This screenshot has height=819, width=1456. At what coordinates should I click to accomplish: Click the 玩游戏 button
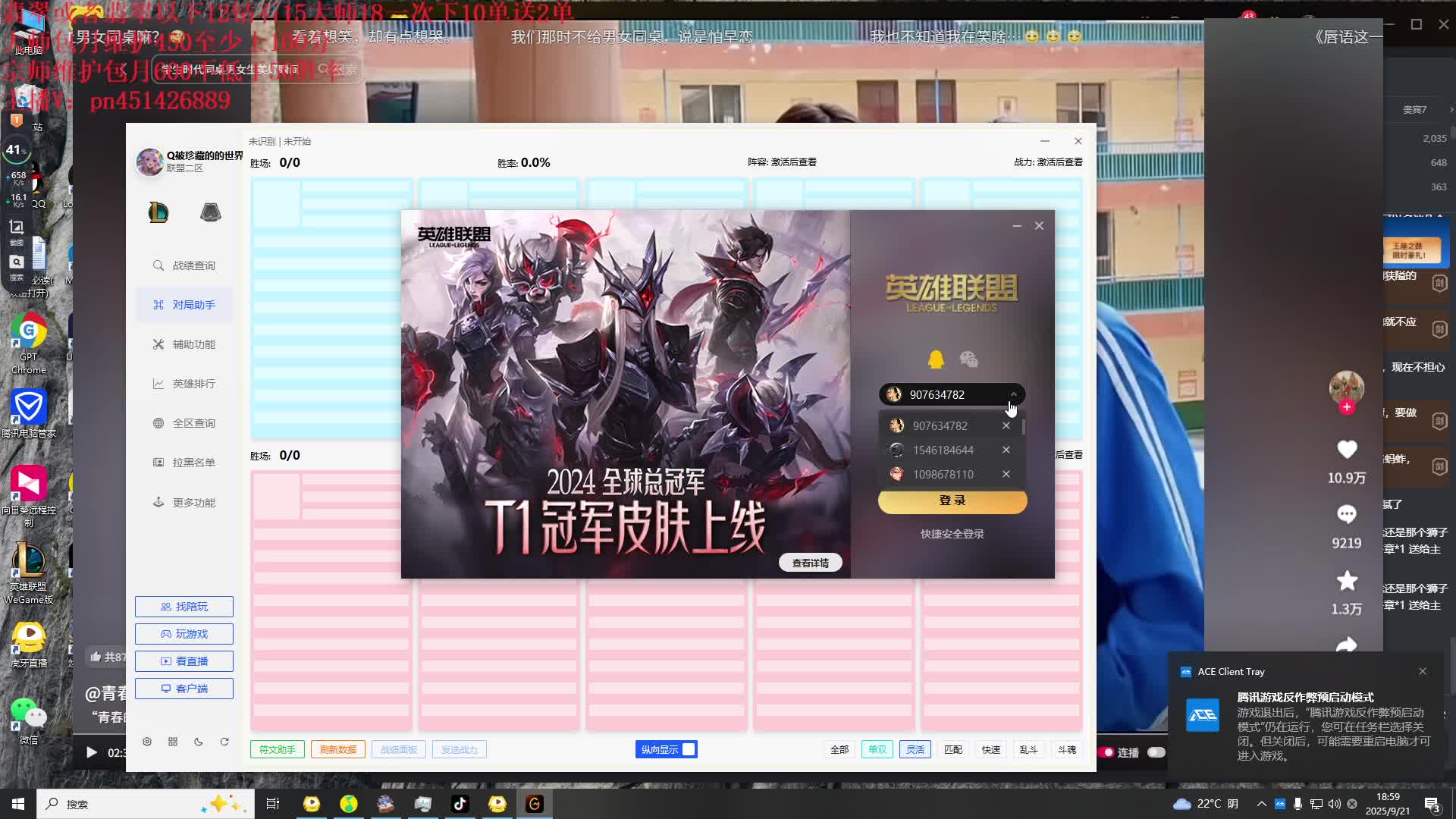(184, 634)
